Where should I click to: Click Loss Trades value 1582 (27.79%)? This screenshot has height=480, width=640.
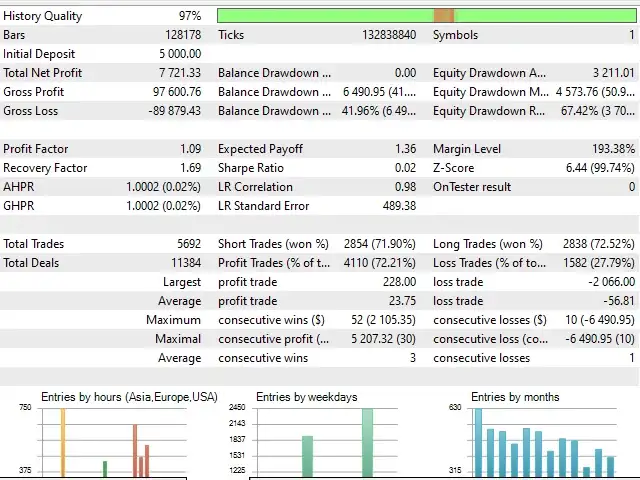599,263
